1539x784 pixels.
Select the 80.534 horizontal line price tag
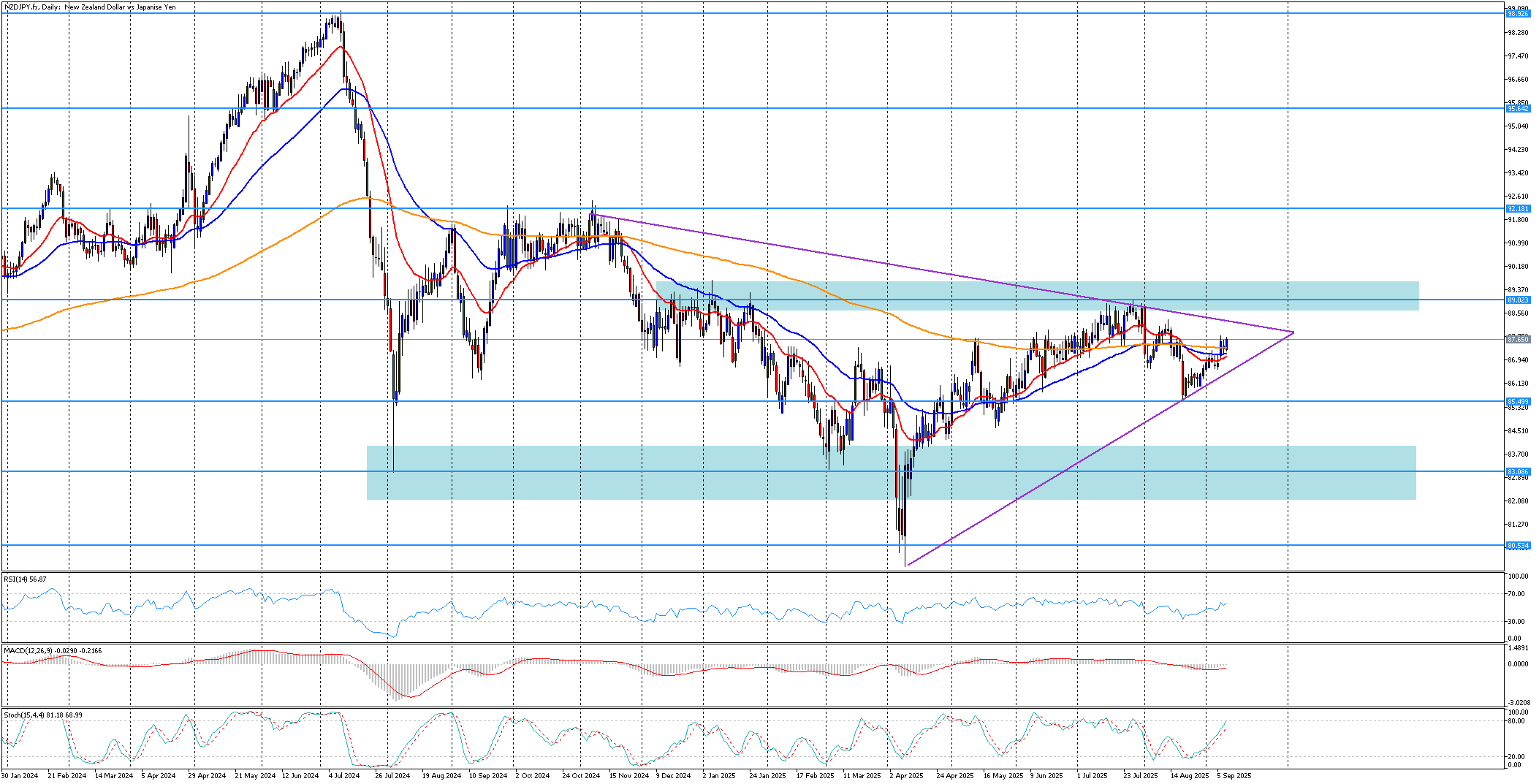click(x=1518, y=546)
